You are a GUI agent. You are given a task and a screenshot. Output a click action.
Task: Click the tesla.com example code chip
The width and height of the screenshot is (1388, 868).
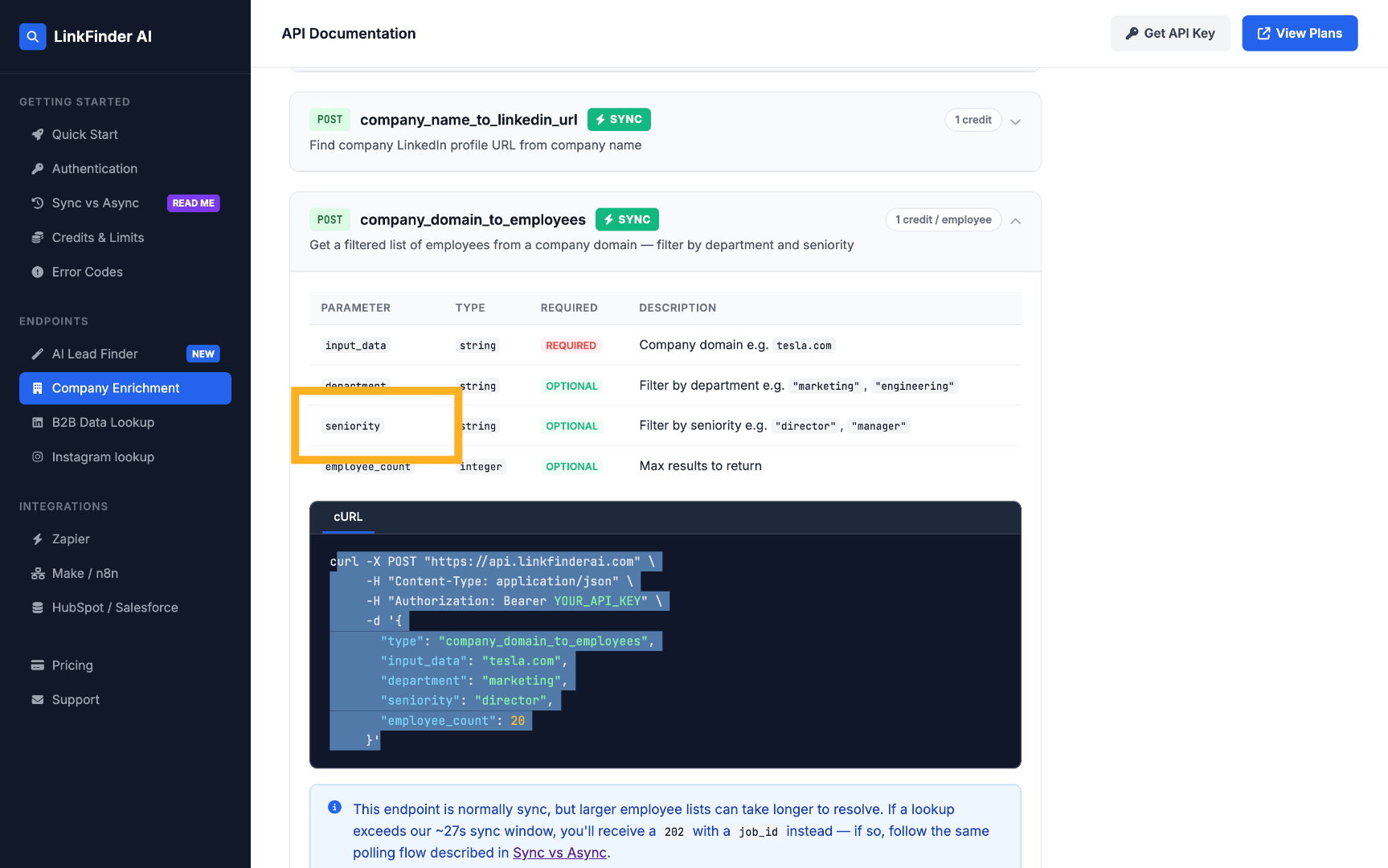point(805,346)
